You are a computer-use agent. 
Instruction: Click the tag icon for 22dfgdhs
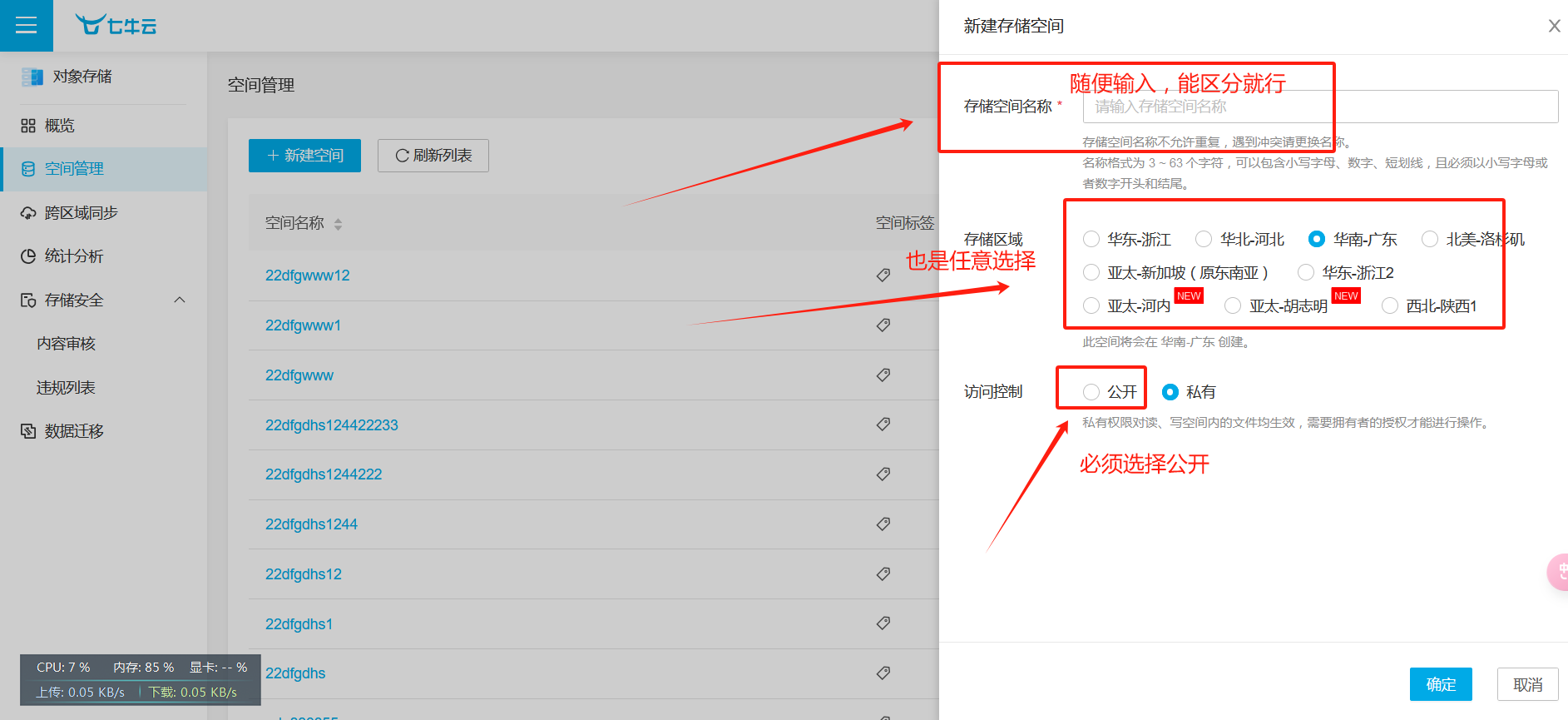(883, 673)
